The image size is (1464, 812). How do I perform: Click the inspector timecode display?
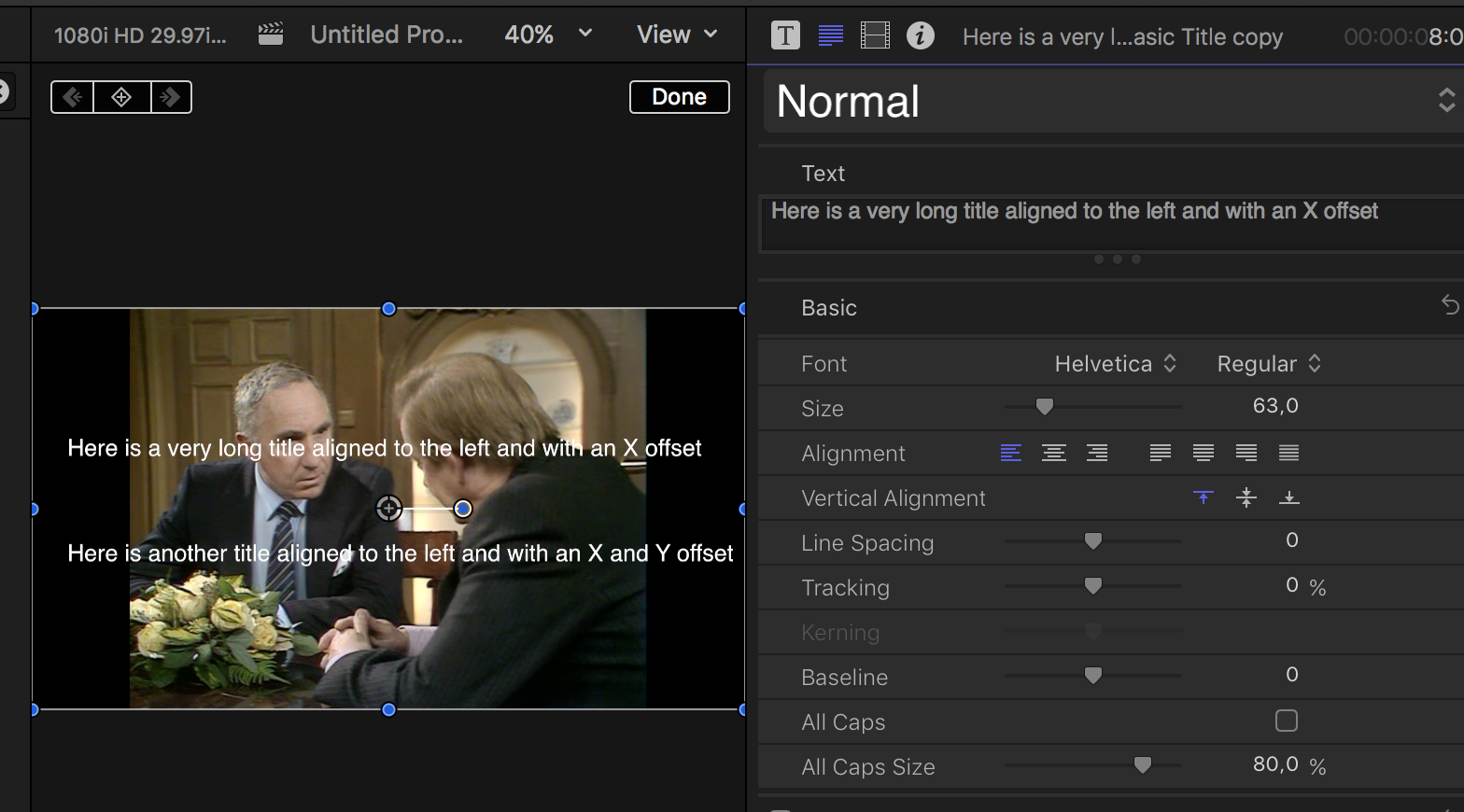click(x=1403, y=36)
